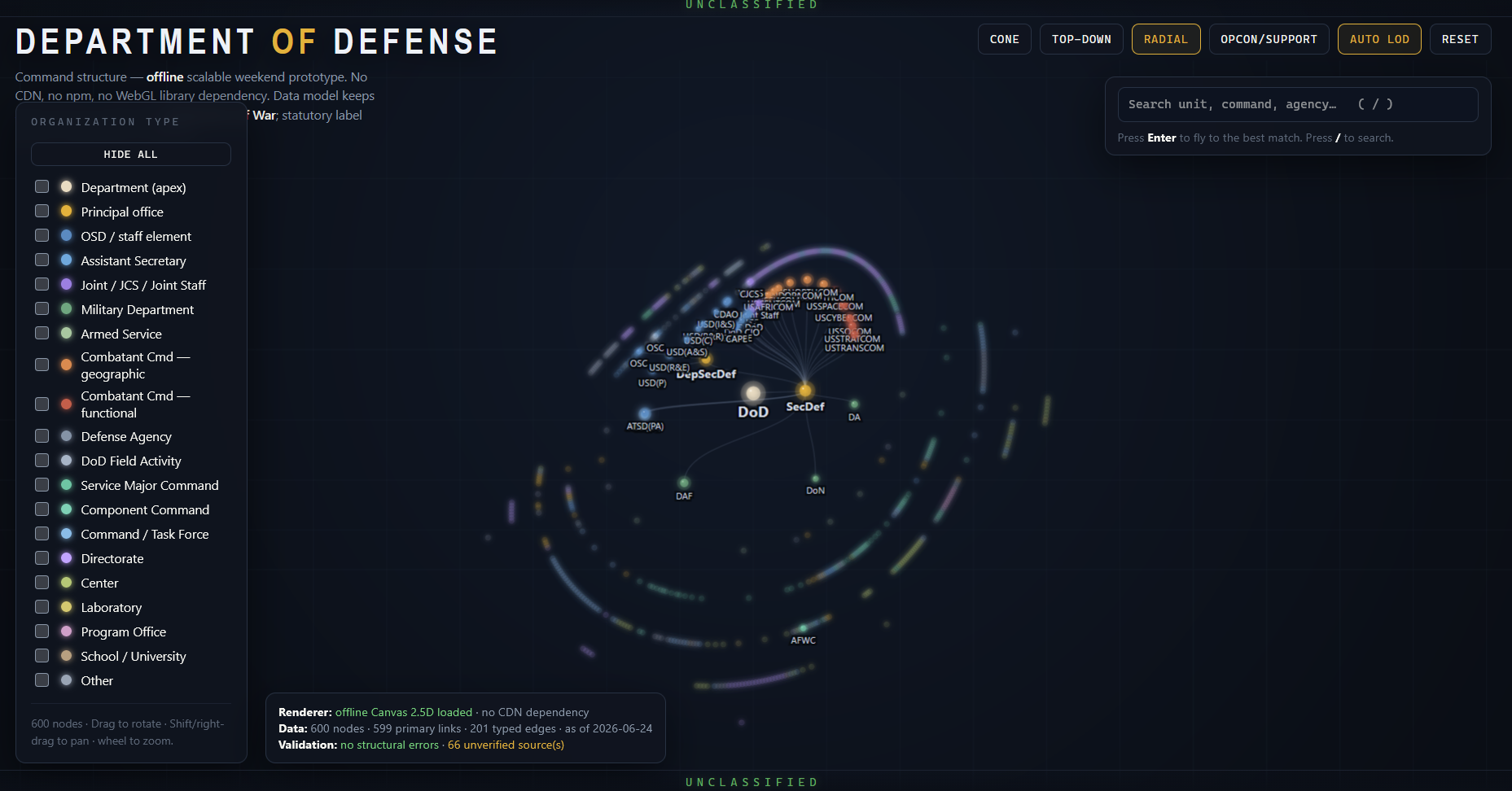Switch to CONE layout view
This screenshot has width=1512, height=791.
1004,39
